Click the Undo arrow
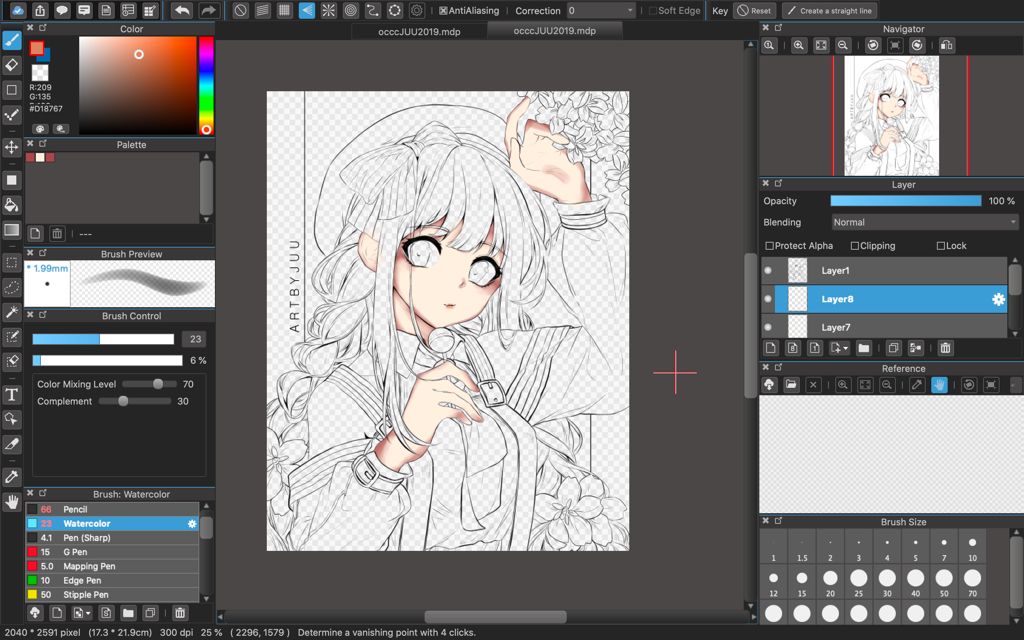Image resolution: width=1024 pixels, height=640 pixels. 183,10
